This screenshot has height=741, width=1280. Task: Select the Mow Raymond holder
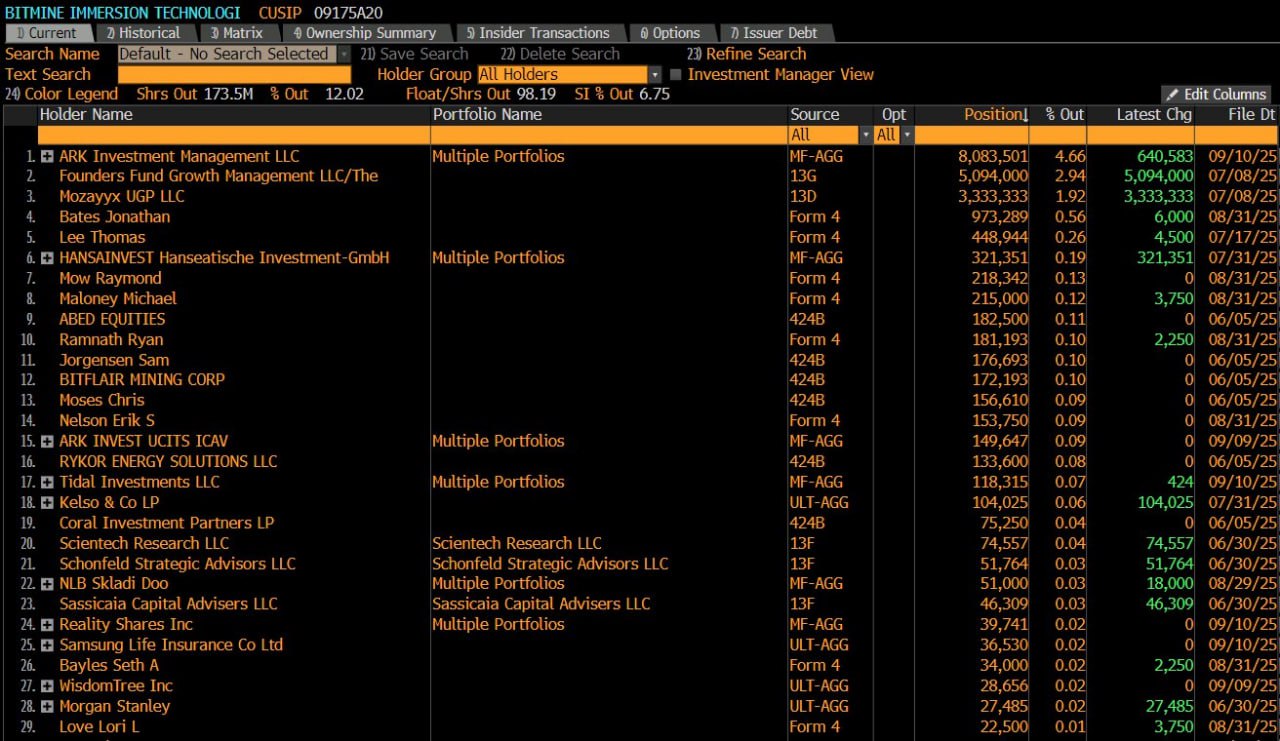[110, 278]
